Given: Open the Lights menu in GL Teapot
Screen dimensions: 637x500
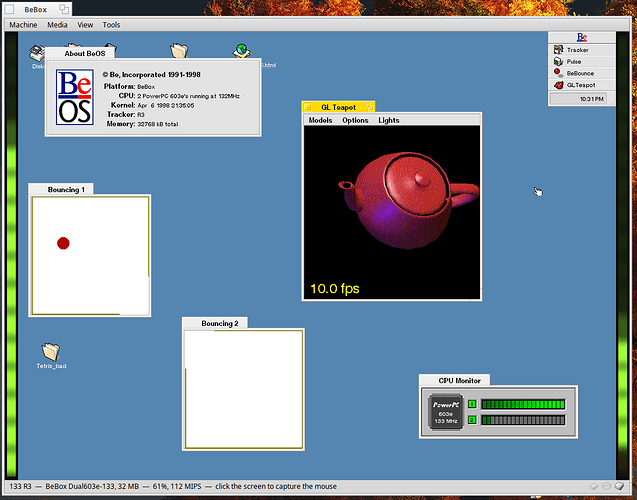Looking at the screenshot, I should click(389, 120).
